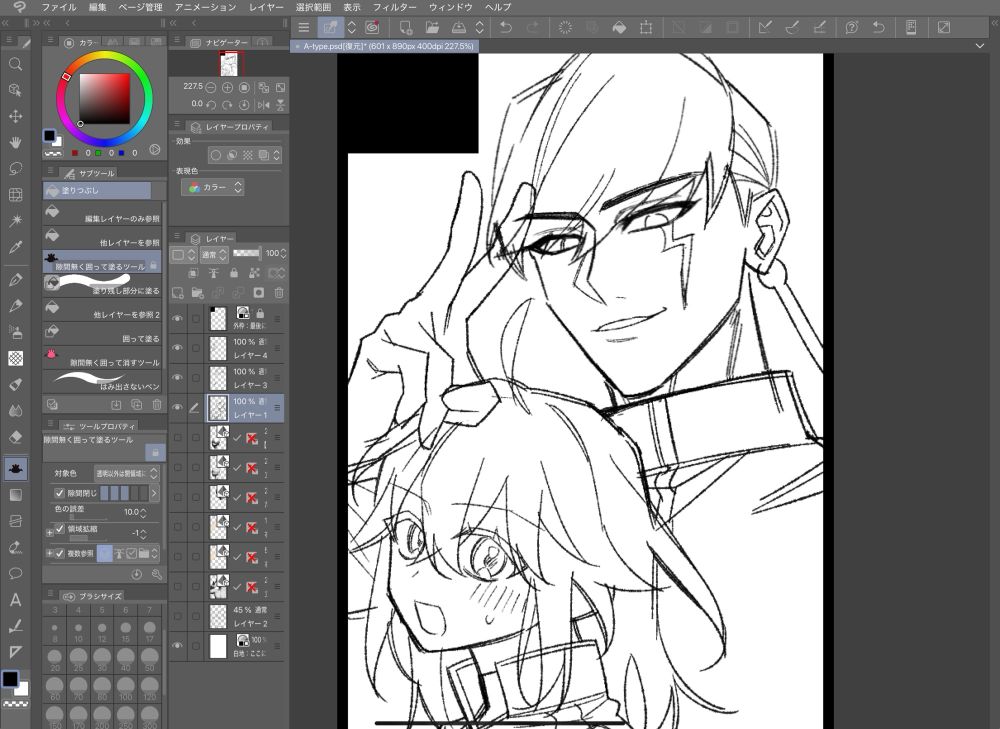Select the black main color swatch in toolbar
The image size is (1000, 729).
pos(10,679)
